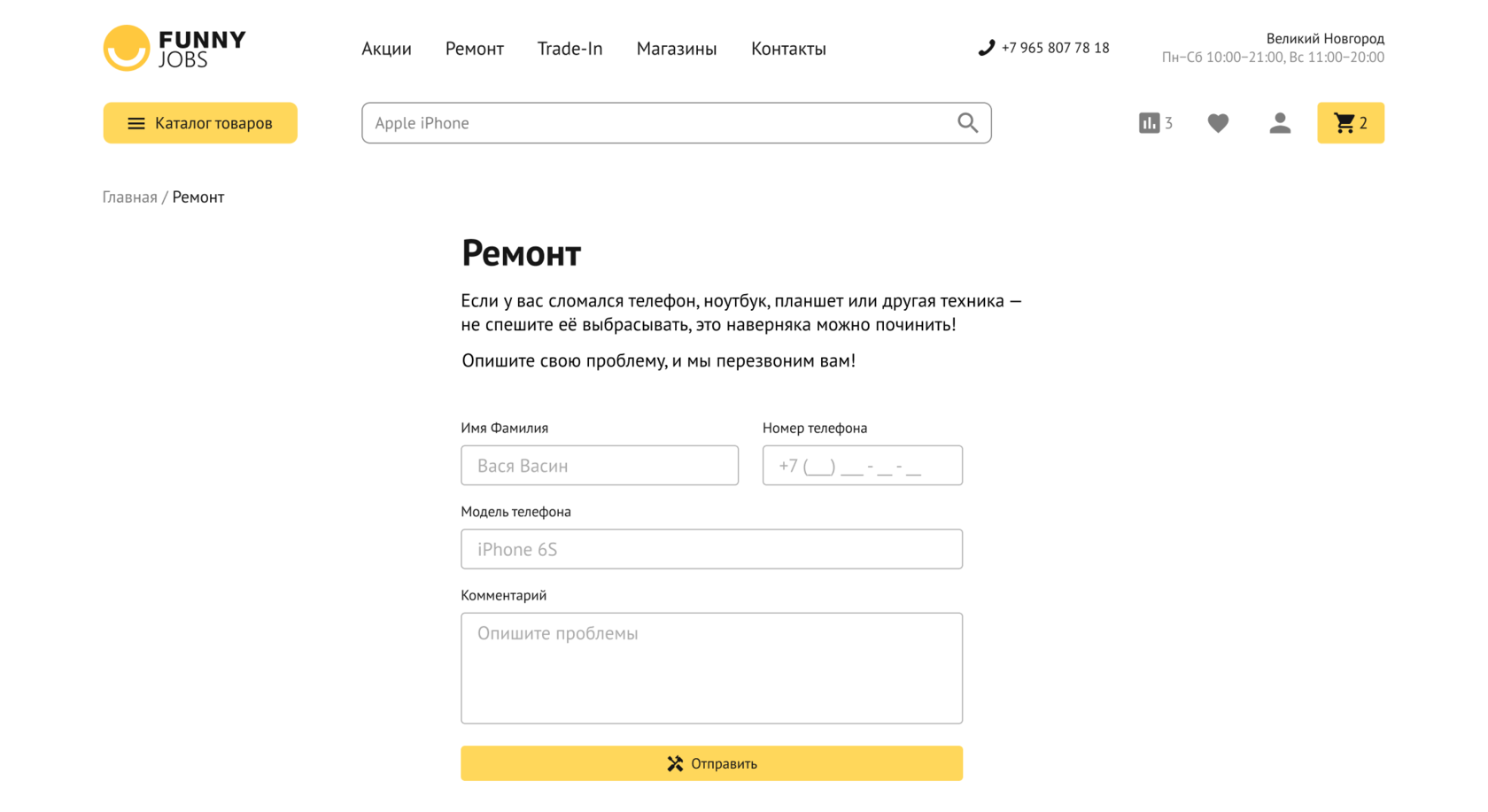Focus the Номер телефона input field

pos(862,466)
